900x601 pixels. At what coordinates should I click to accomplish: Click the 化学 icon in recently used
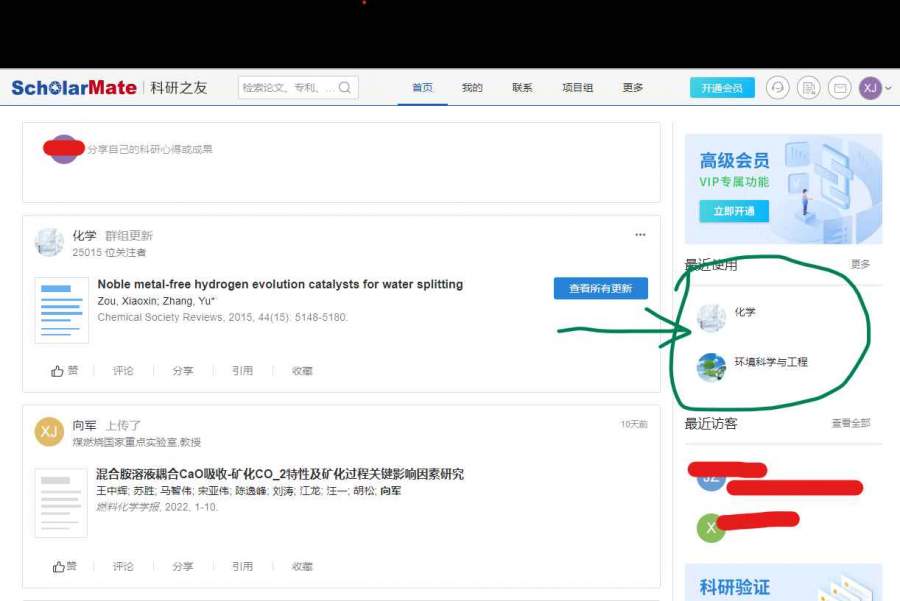(711, 317)
